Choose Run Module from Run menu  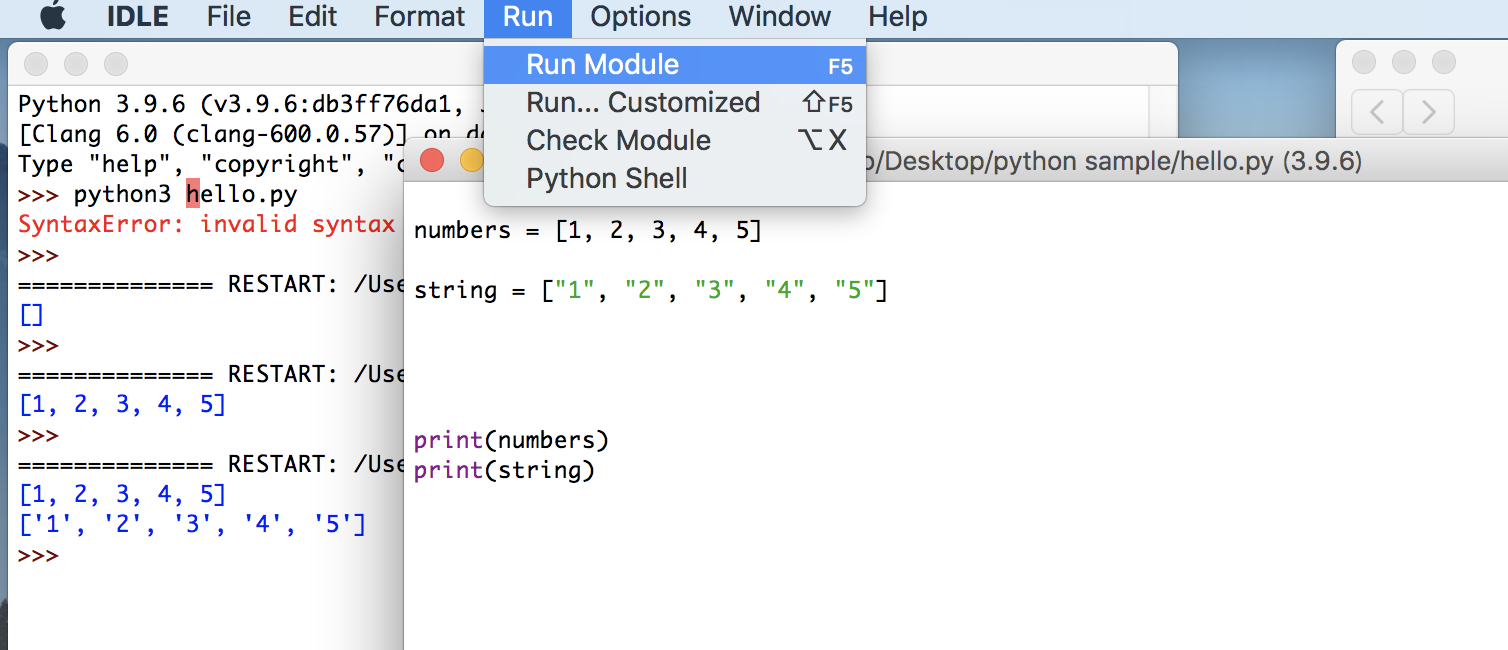675,65
